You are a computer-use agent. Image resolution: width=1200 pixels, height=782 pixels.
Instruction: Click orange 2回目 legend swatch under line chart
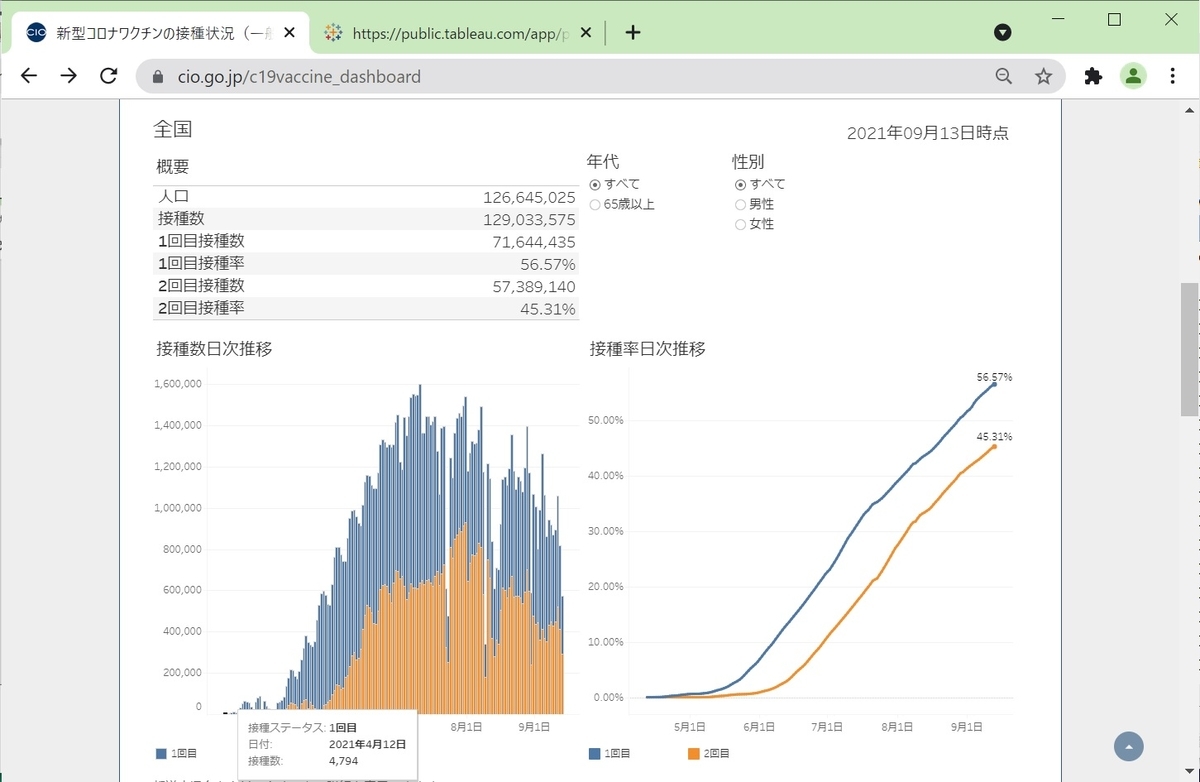pos(694,753)
